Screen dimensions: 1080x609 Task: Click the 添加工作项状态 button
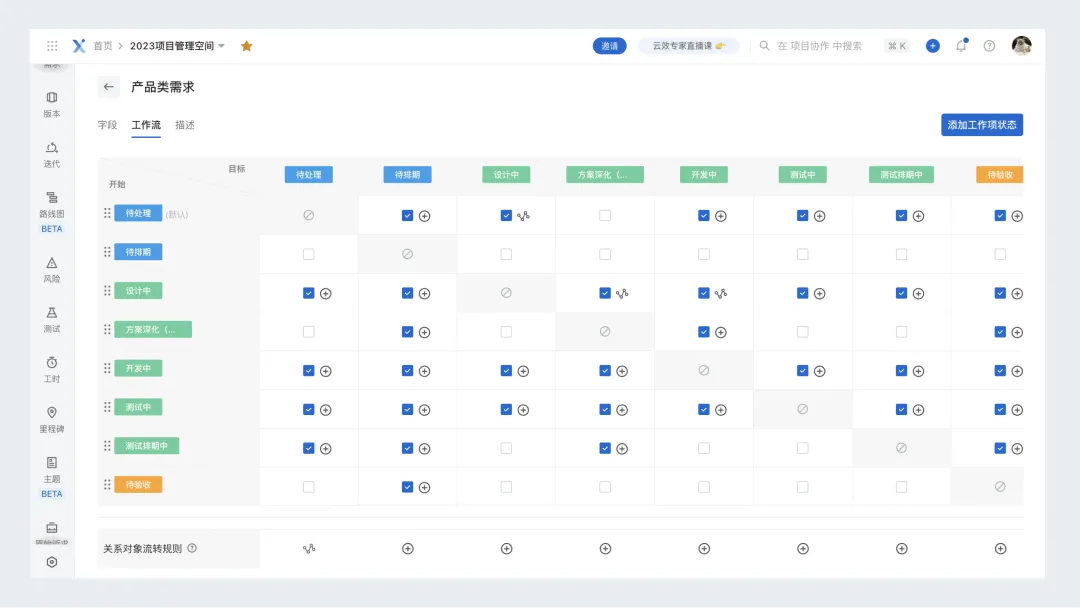click(x=982, y=125)
